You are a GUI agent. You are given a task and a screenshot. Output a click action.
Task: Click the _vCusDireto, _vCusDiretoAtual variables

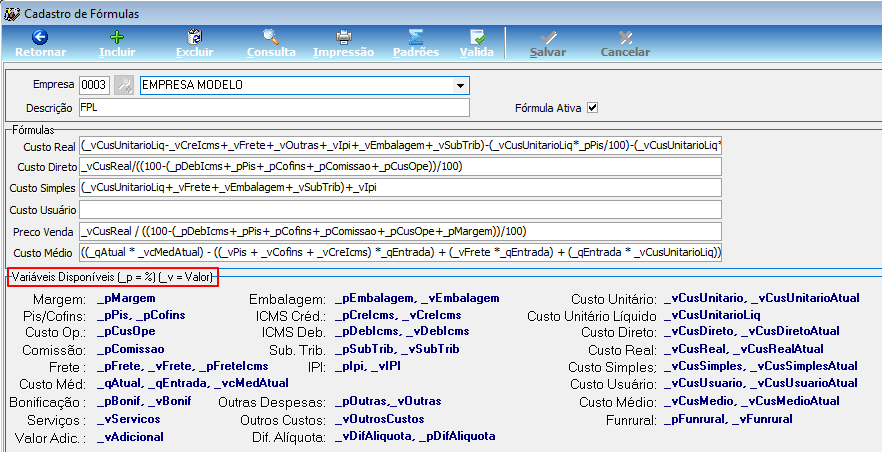[752, 332]
